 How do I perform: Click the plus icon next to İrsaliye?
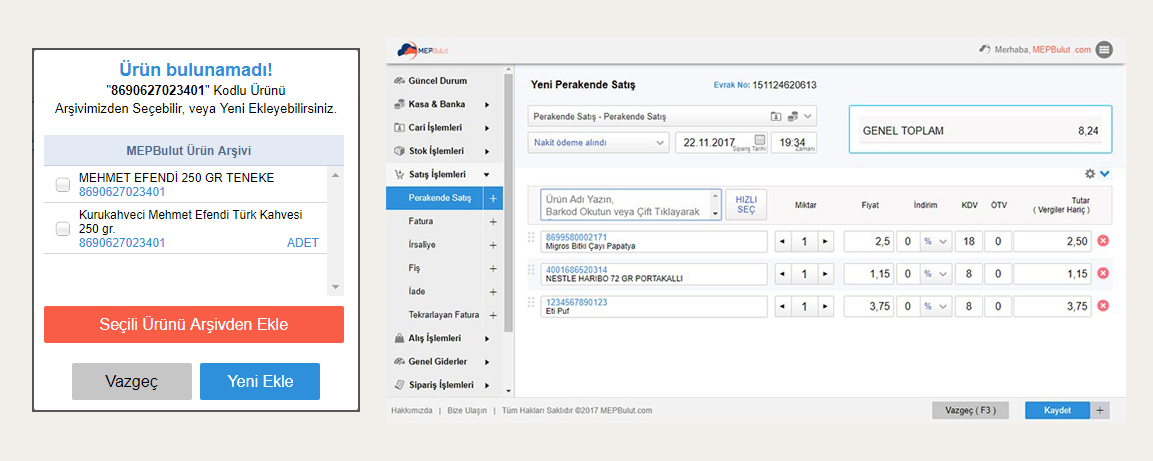(x=493, y=245)
